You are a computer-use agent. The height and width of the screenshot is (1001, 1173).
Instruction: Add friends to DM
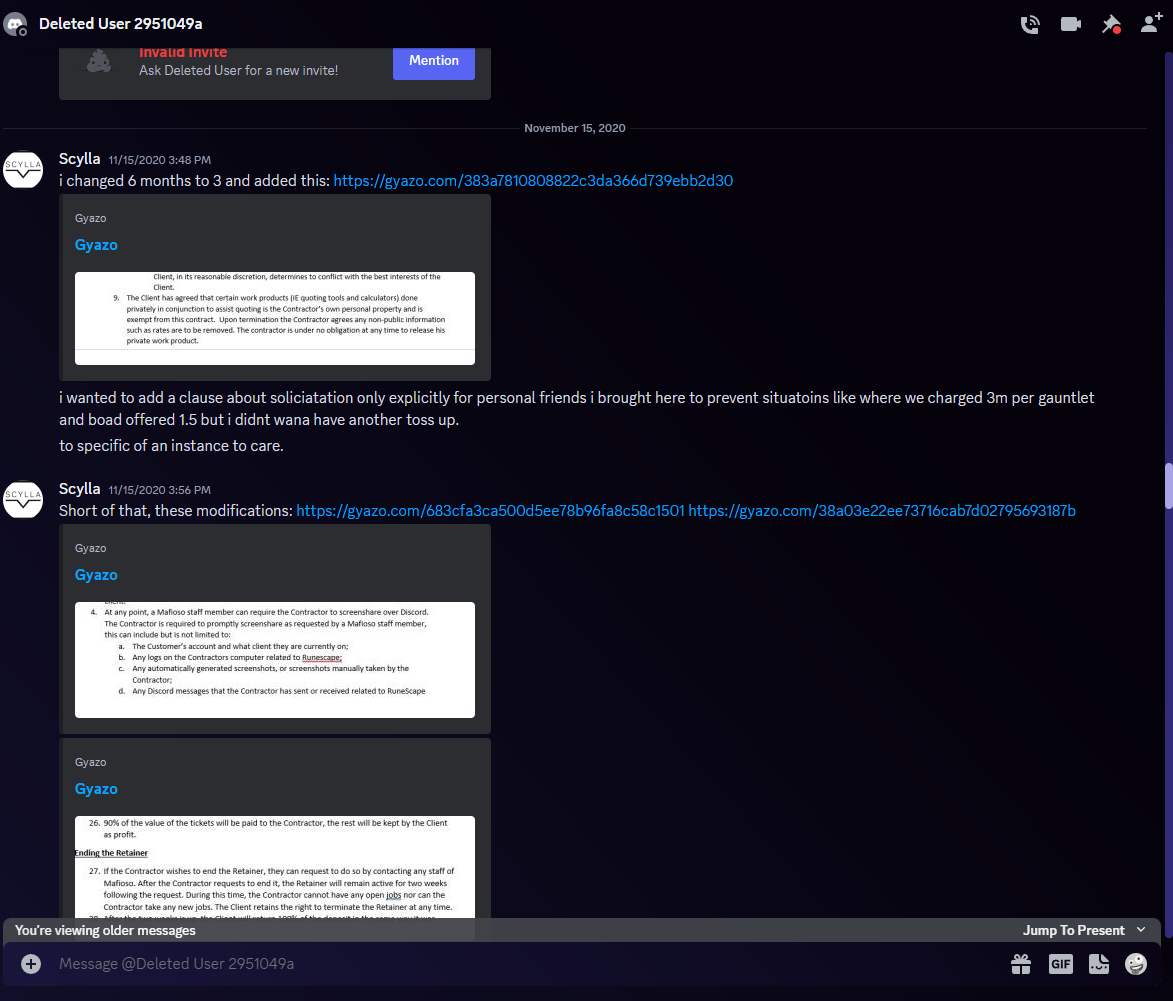pos(1151,23)
